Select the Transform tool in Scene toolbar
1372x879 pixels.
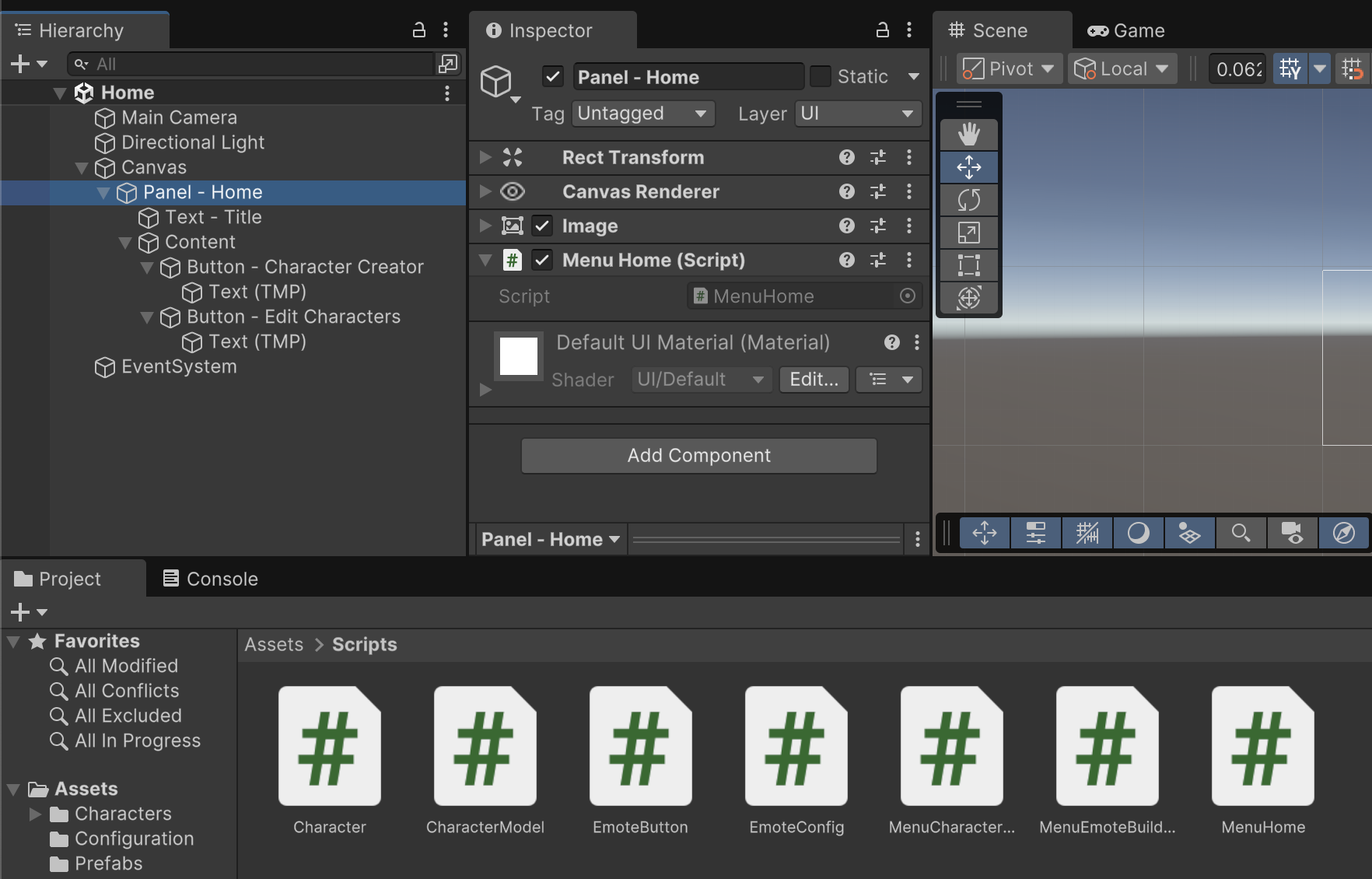(968, 298)
